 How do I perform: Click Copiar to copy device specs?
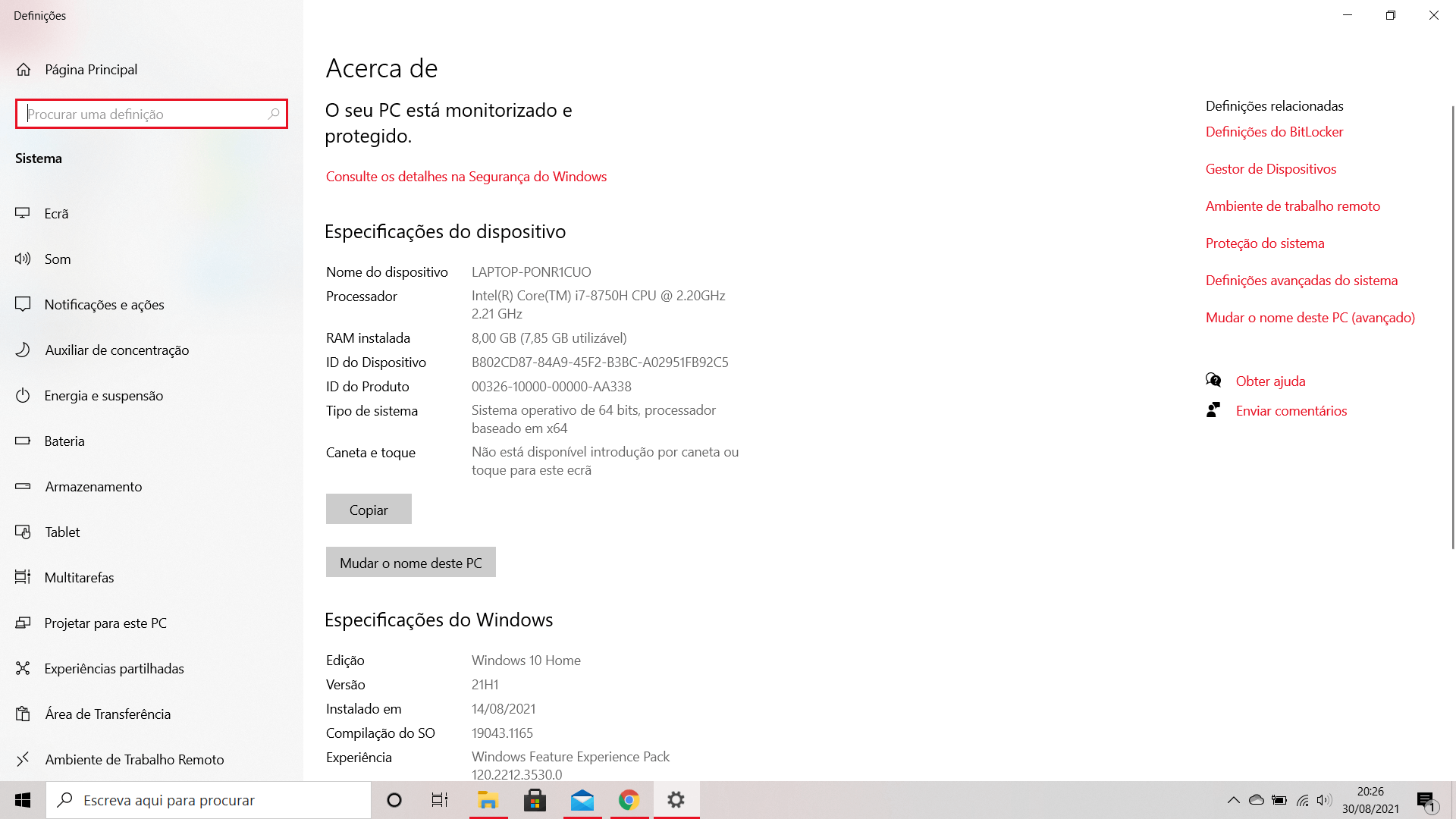tap(368, 508)
